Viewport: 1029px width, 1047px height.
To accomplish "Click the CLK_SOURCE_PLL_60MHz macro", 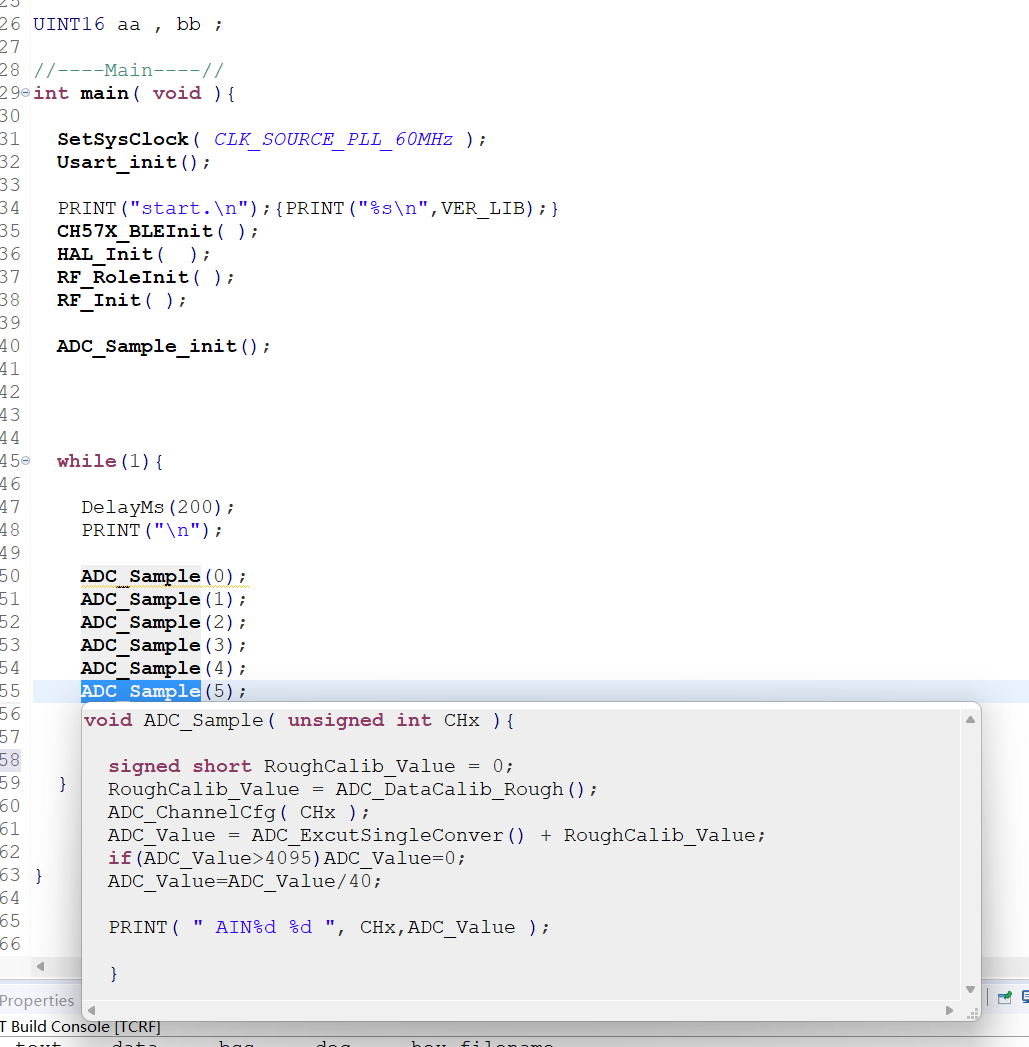I will pos(333,139).
